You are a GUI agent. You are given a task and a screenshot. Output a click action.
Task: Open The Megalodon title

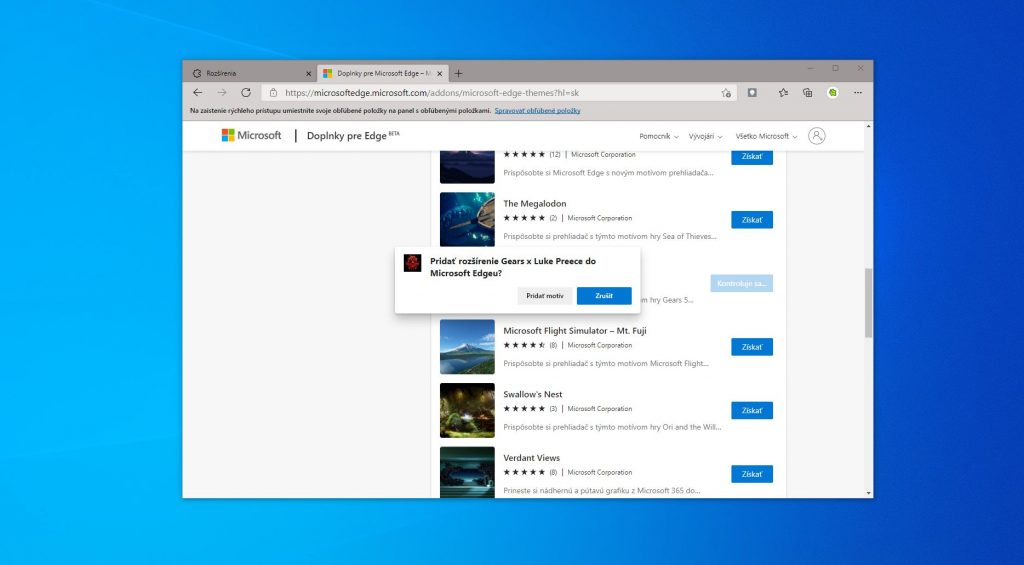pos(535,204)
